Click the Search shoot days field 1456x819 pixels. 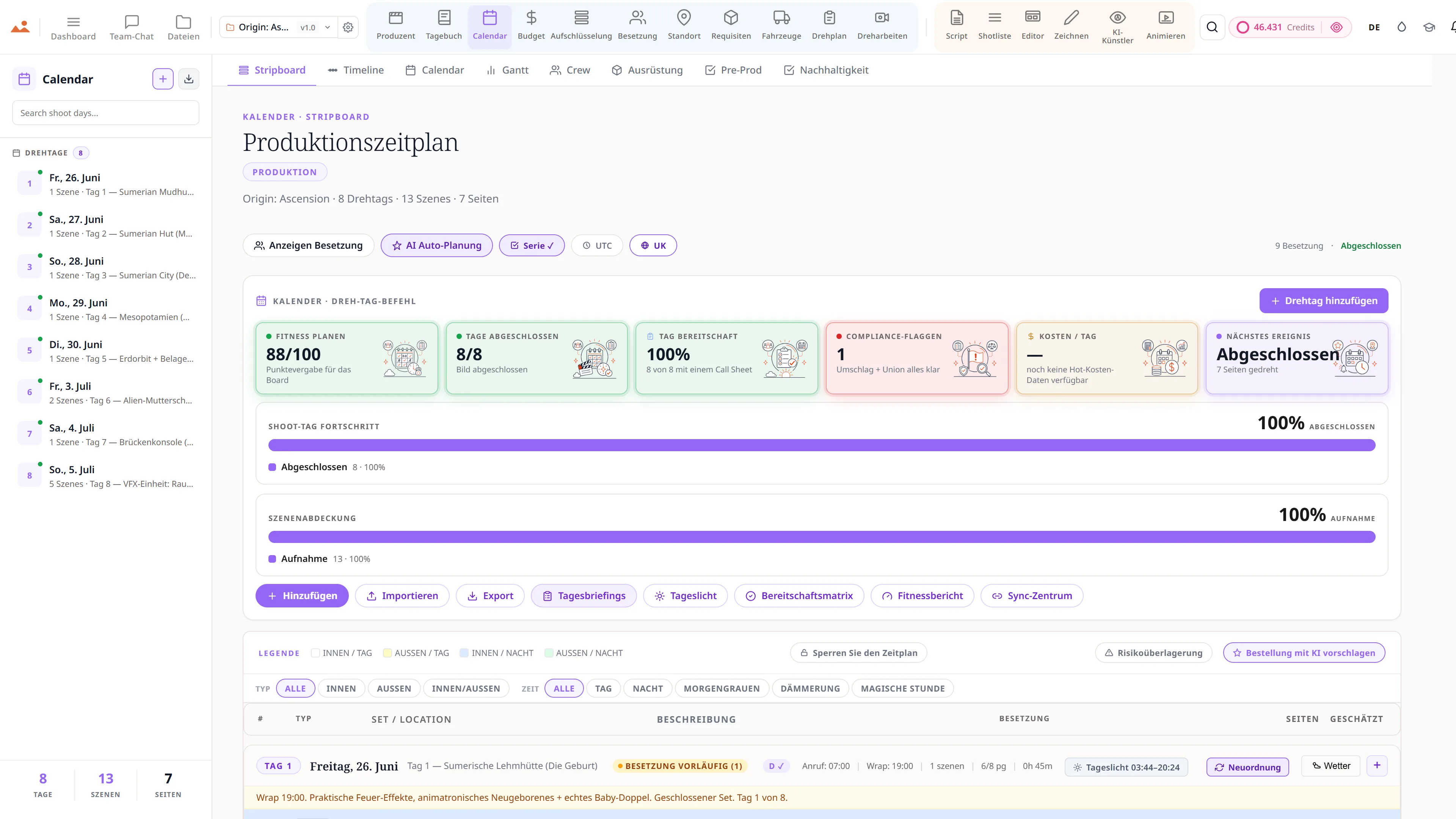pyautogui.click(x=106, y=113)
